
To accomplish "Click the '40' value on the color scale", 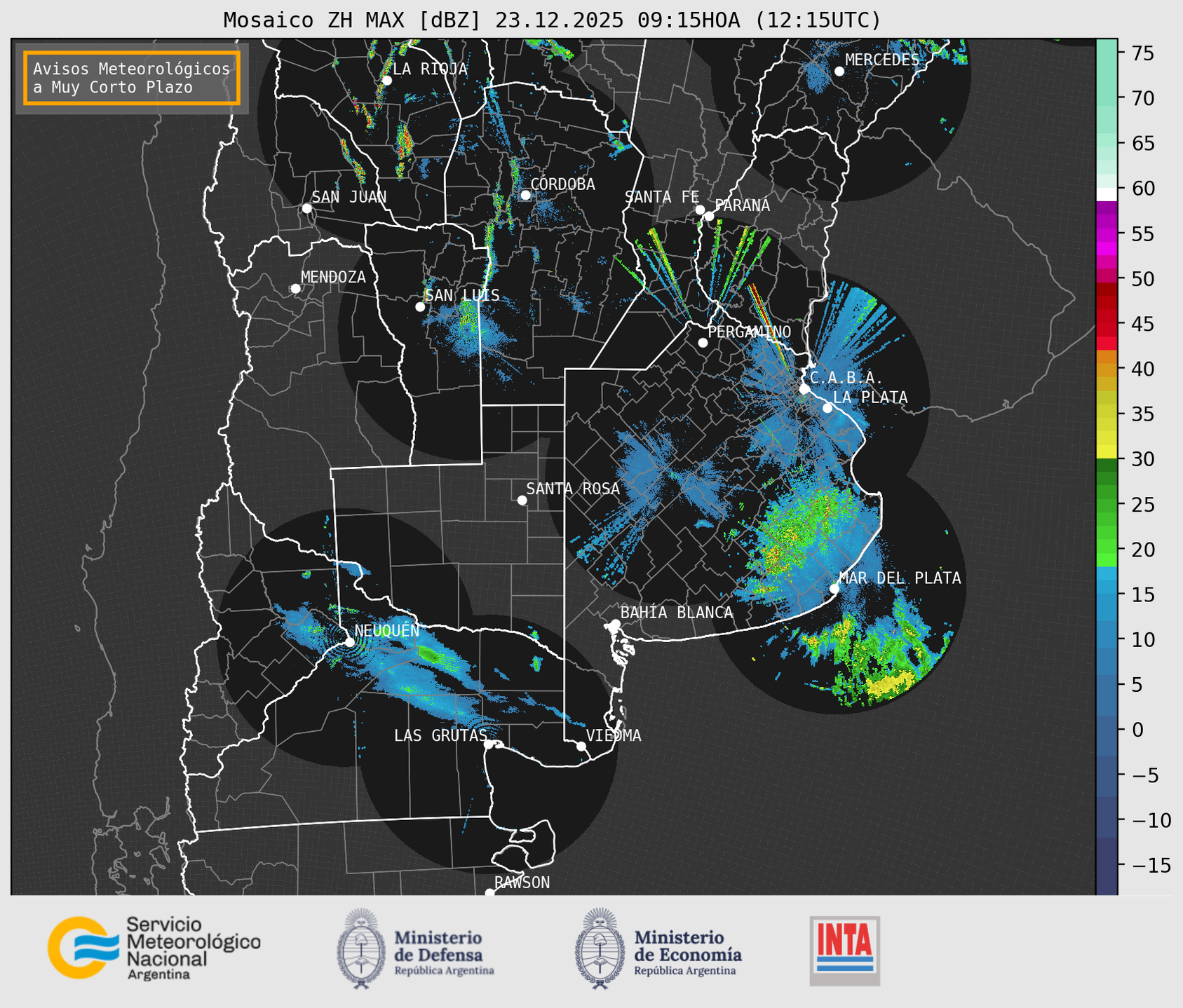I will pyautogui.click(x=1142, y=369).
